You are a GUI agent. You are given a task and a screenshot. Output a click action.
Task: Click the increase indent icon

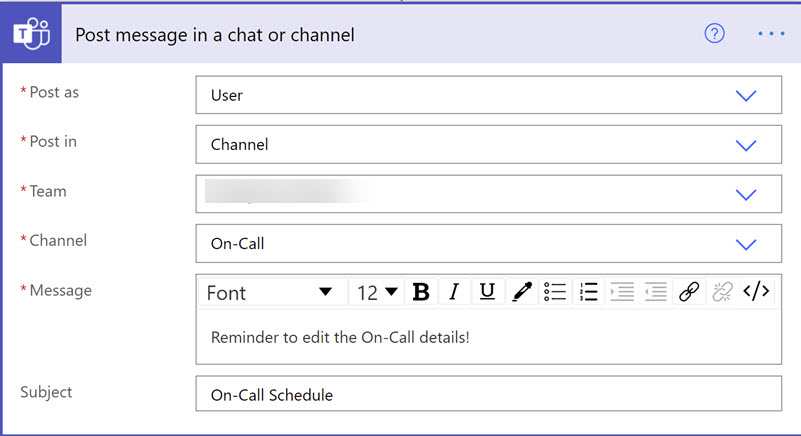622,292
